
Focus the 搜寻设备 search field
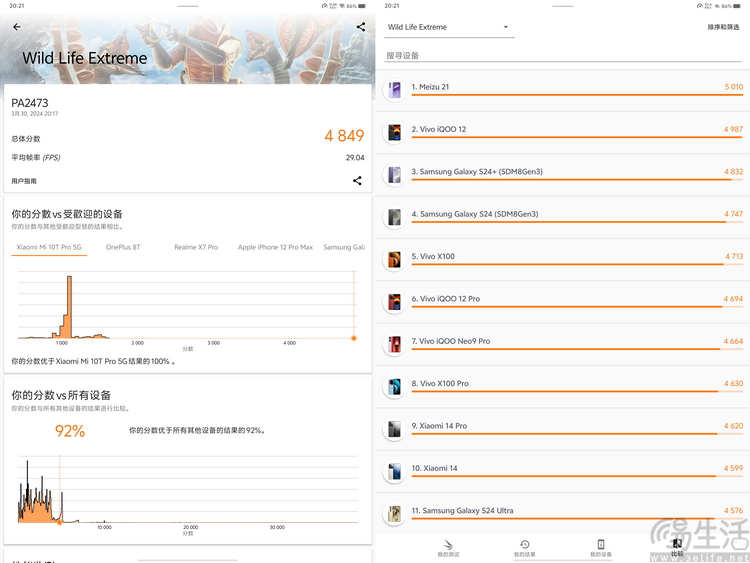[563, 55]
